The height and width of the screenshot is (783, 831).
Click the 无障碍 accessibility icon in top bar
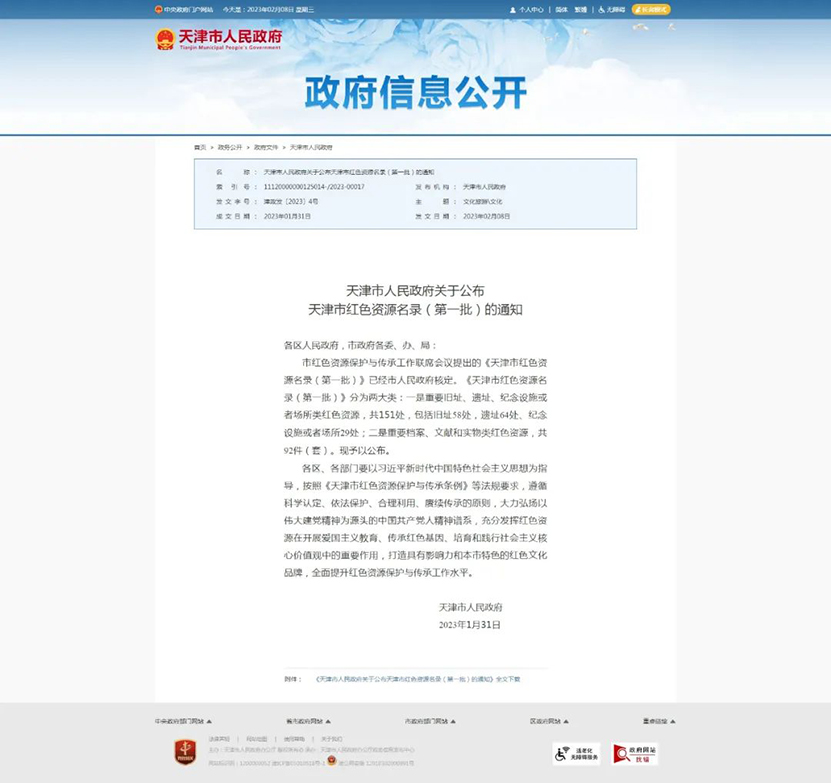pos(602,8)
